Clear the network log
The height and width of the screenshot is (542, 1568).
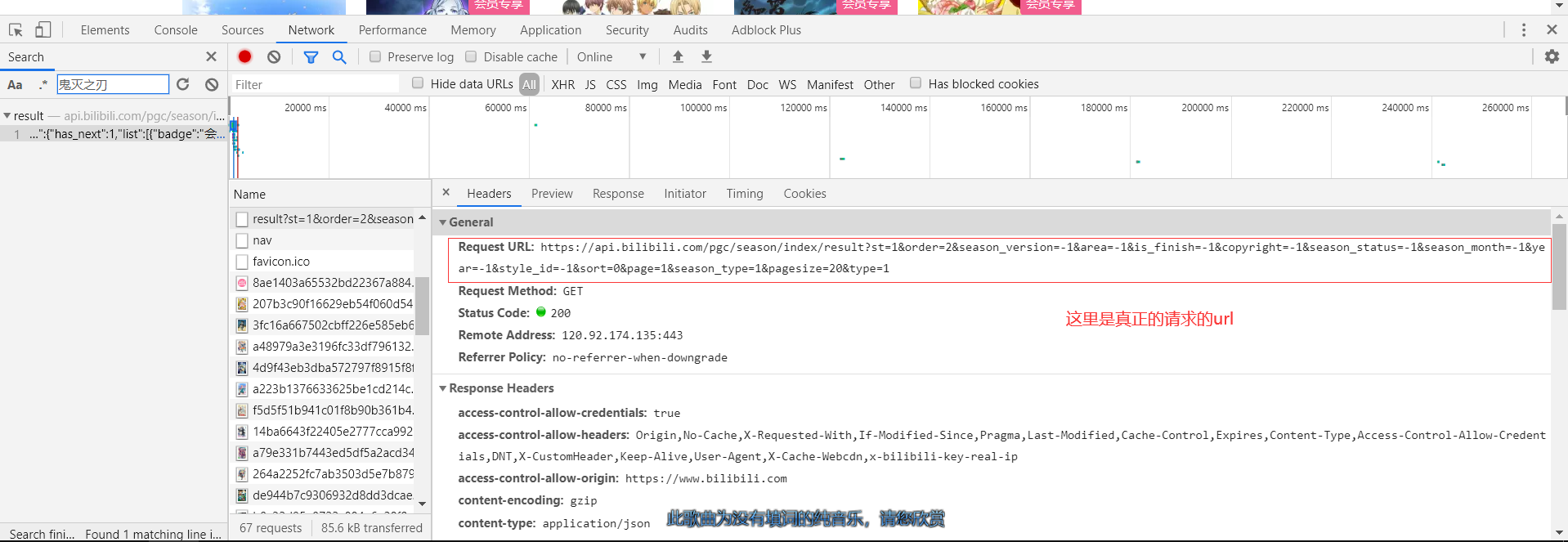coord(274,56)
